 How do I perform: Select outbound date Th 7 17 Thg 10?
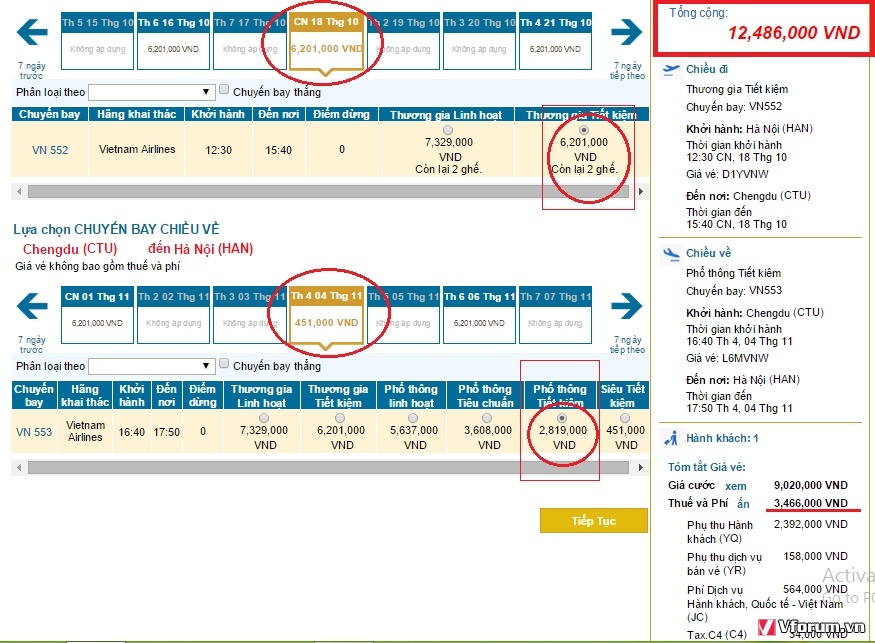[x=249, y=41]
